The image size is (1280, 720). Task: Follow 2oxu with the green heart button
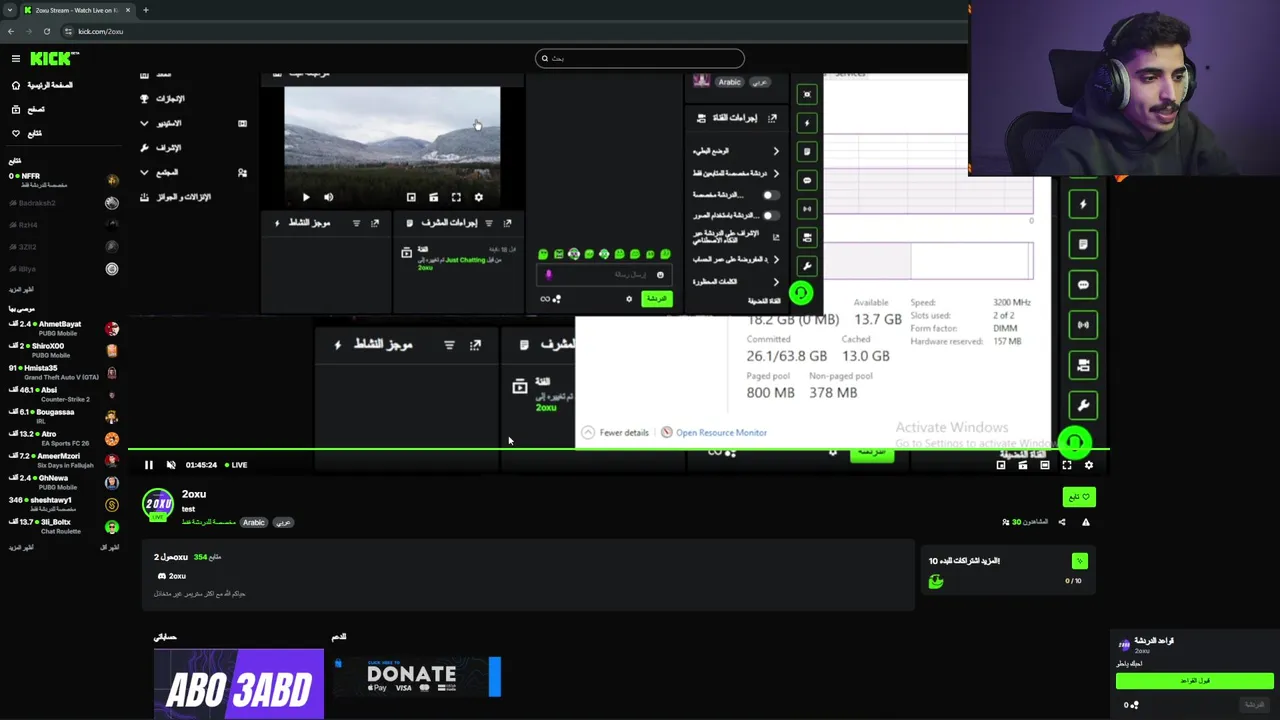click(x=1079, y=497)
